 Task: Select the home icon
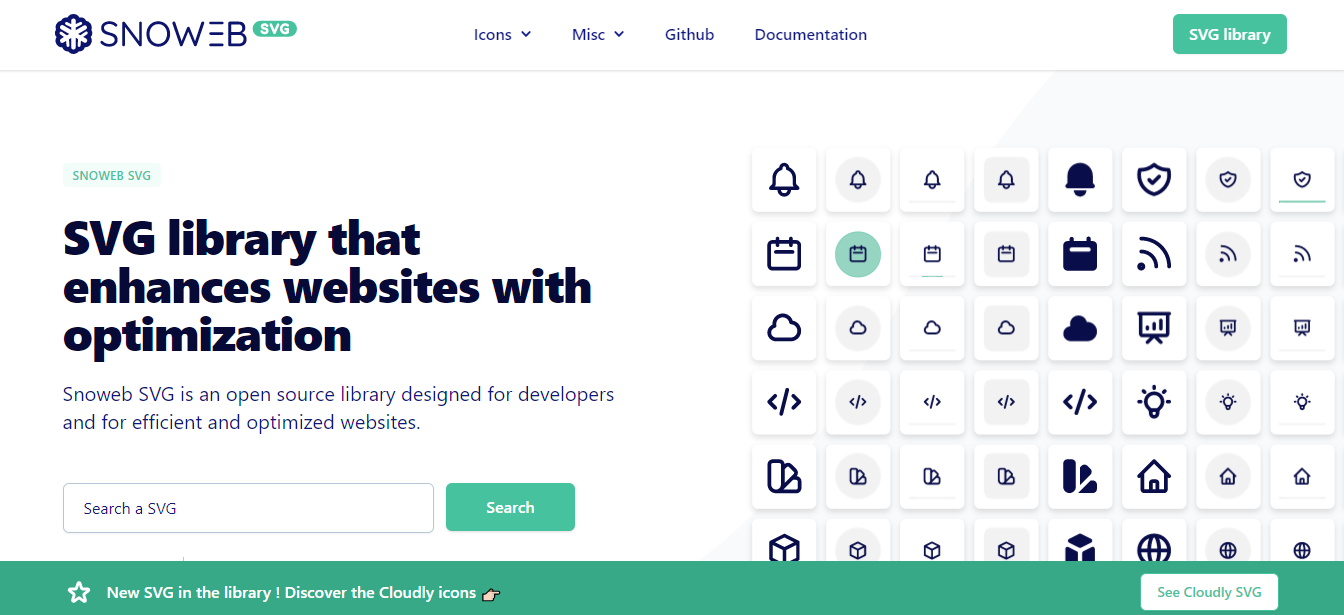1154,477
